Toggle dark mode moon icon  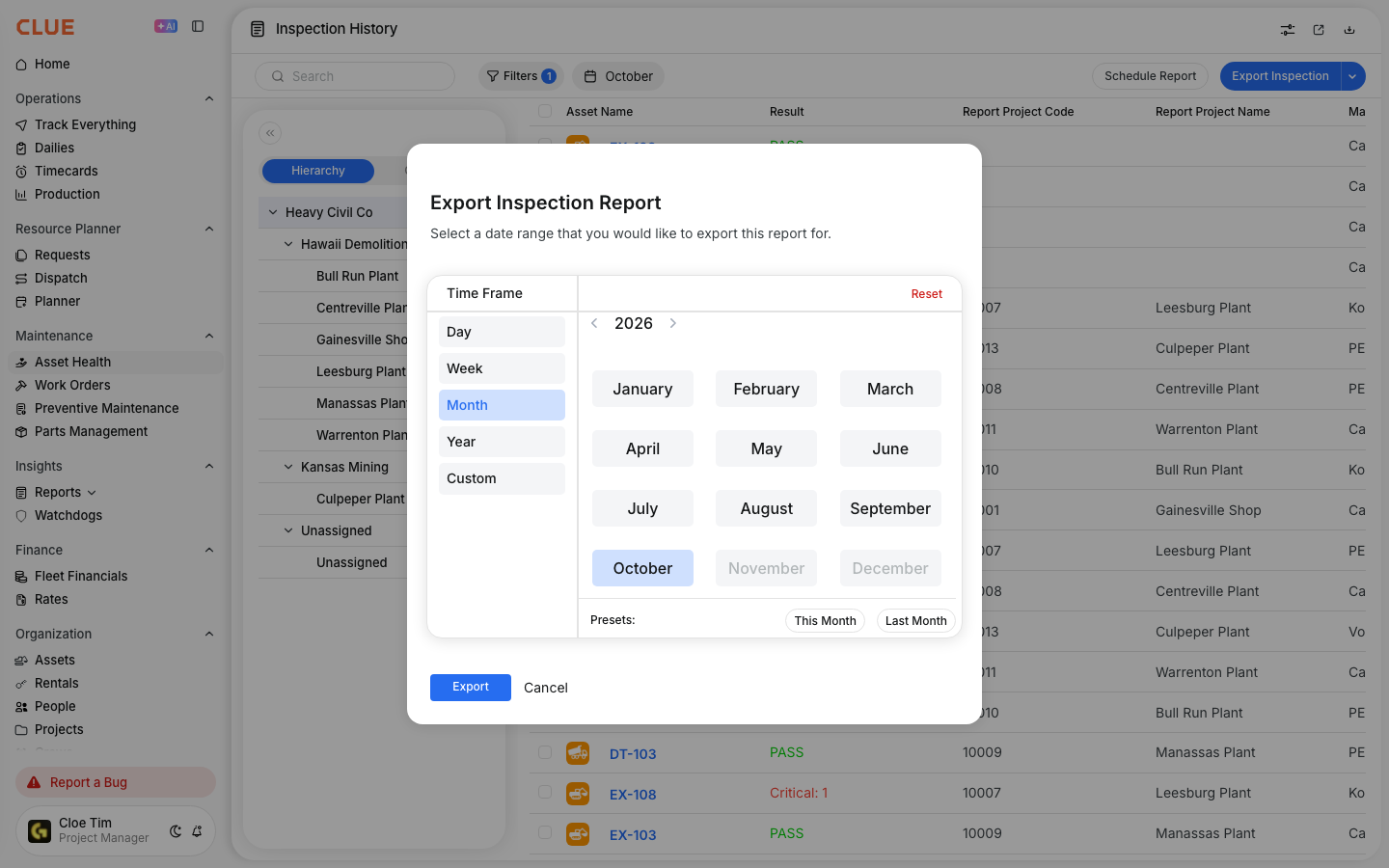point(176,831)
